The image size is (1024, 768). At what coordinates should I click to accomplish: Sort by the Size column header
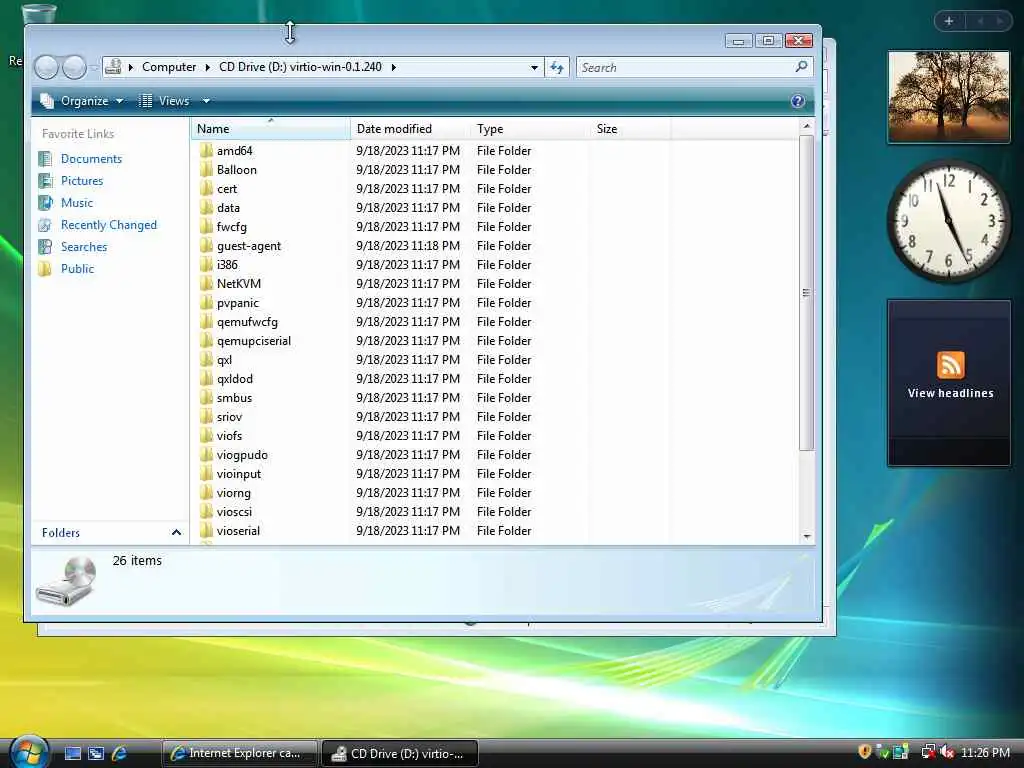point(630,129)
